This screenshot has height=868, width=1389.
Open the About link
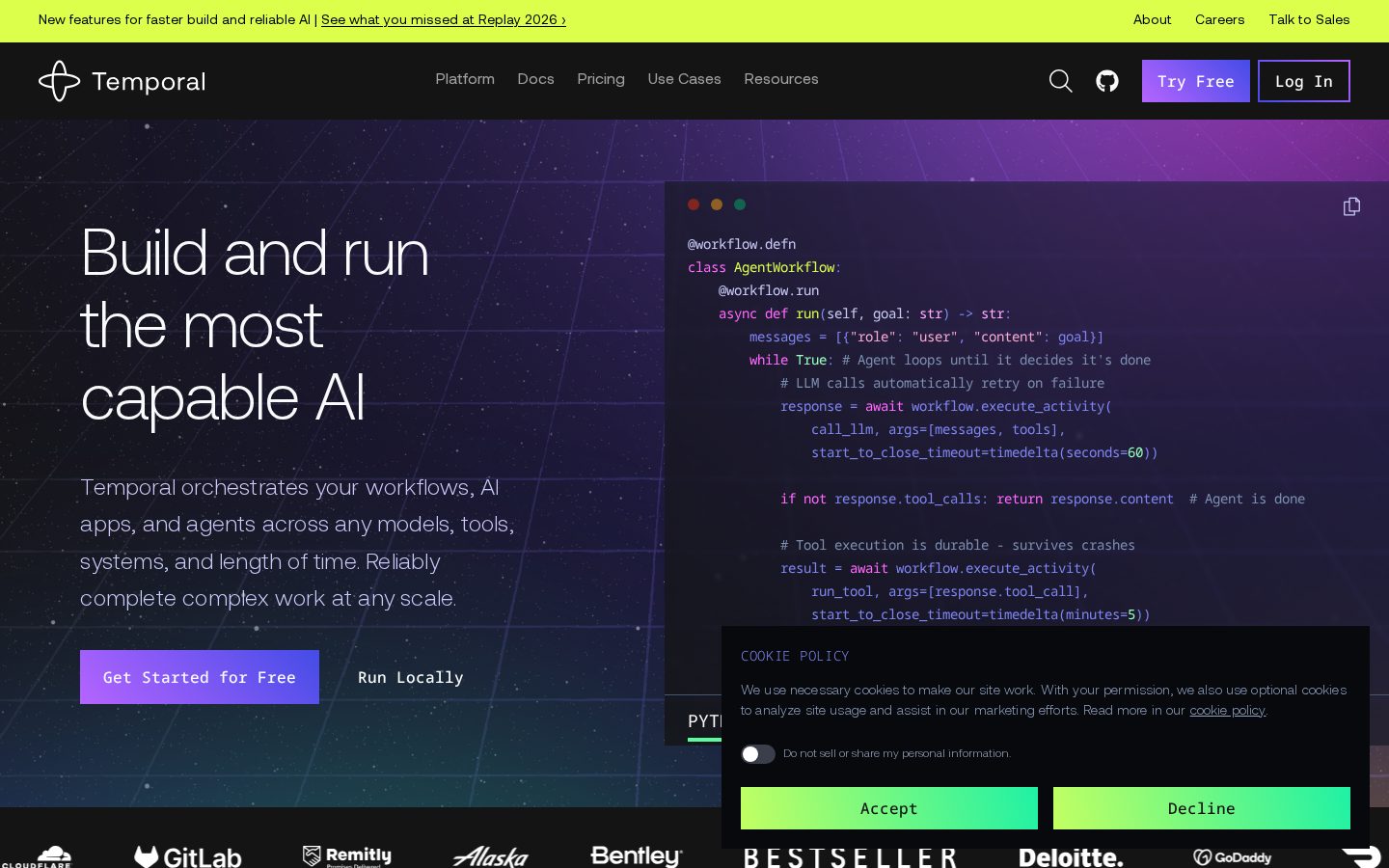click(1152, 19)
